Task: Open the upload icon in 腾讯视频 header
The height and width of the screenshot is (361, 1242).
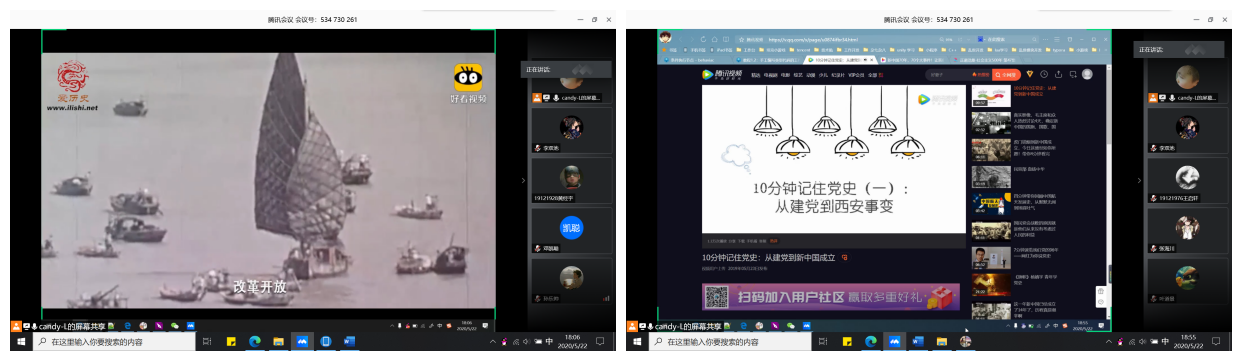Action: pos(1058,74)
